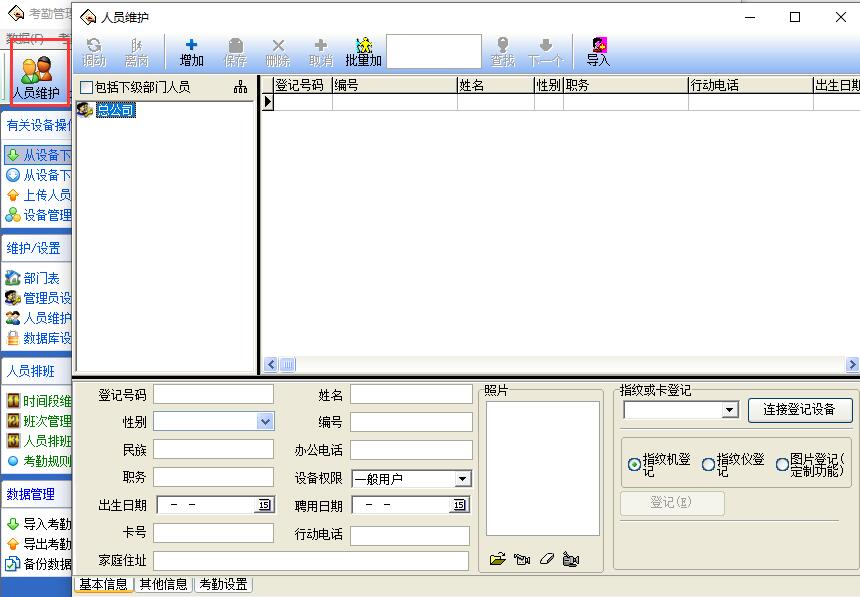The width and height of the screenshot is (860, 597).
Task: Click the eraser icon to clear photo
Action: (546, 559)
